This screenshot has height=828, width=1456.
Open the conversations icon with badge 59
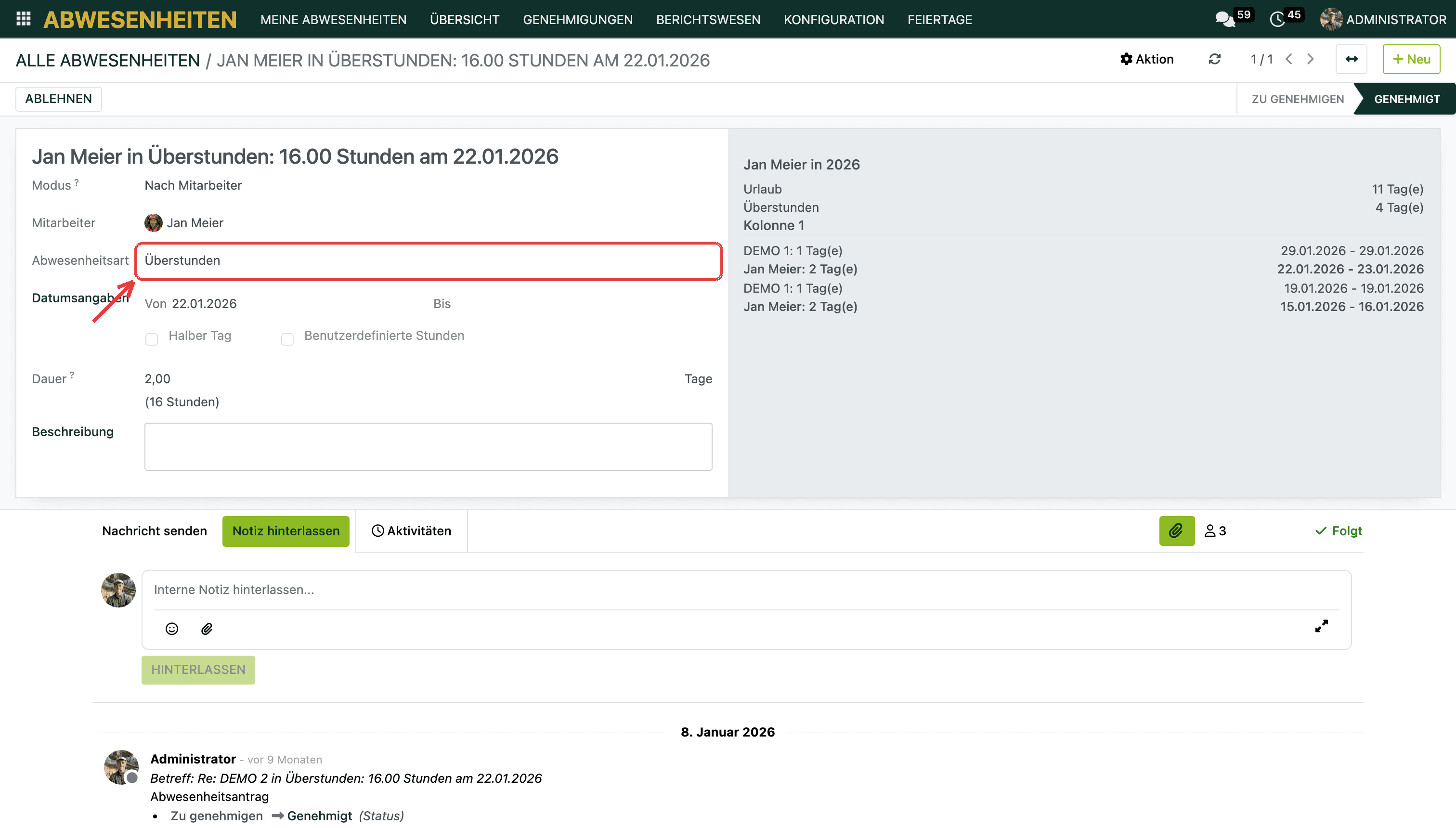pyautogui.click(x=1226, y=19)
